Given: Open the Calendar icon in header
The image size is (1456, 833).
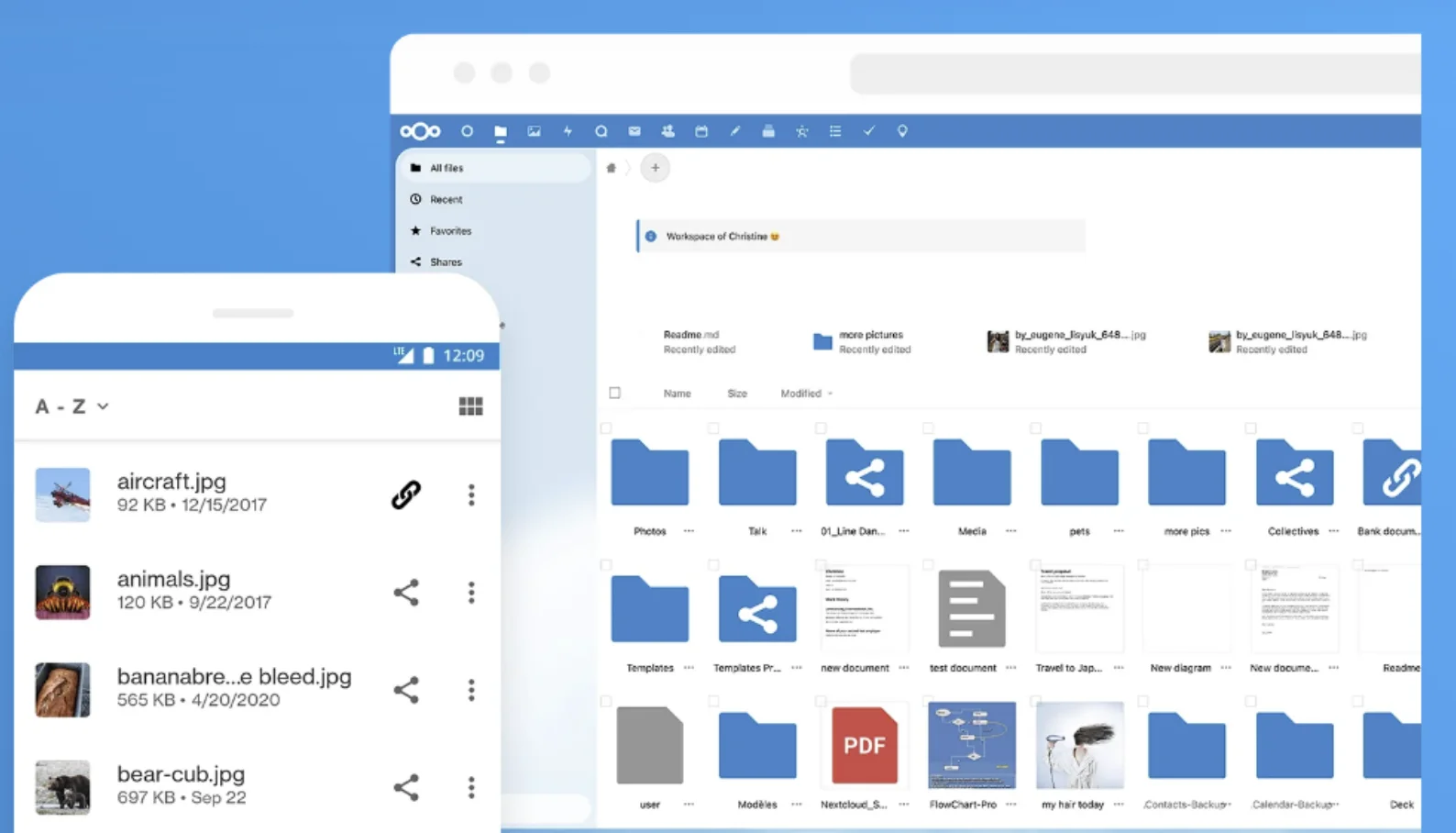Looking at the screenshot, I should point(701,131).
